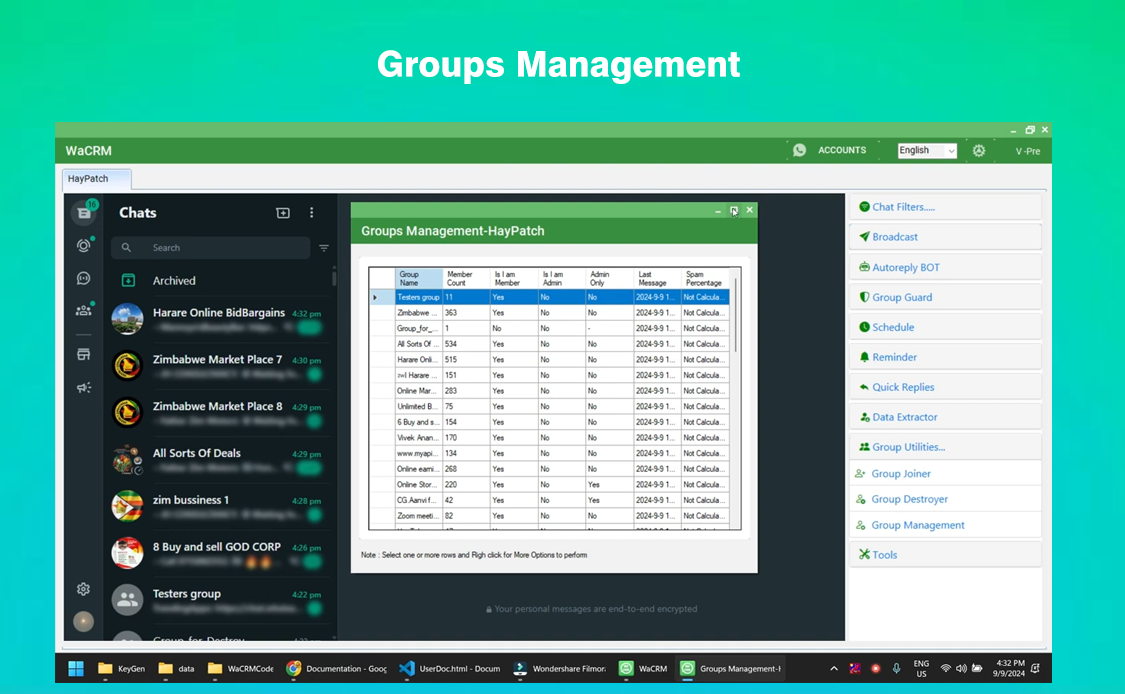1125x694 pixels.
Task: Open the Channels icon in sidebar
Action: 84,279
